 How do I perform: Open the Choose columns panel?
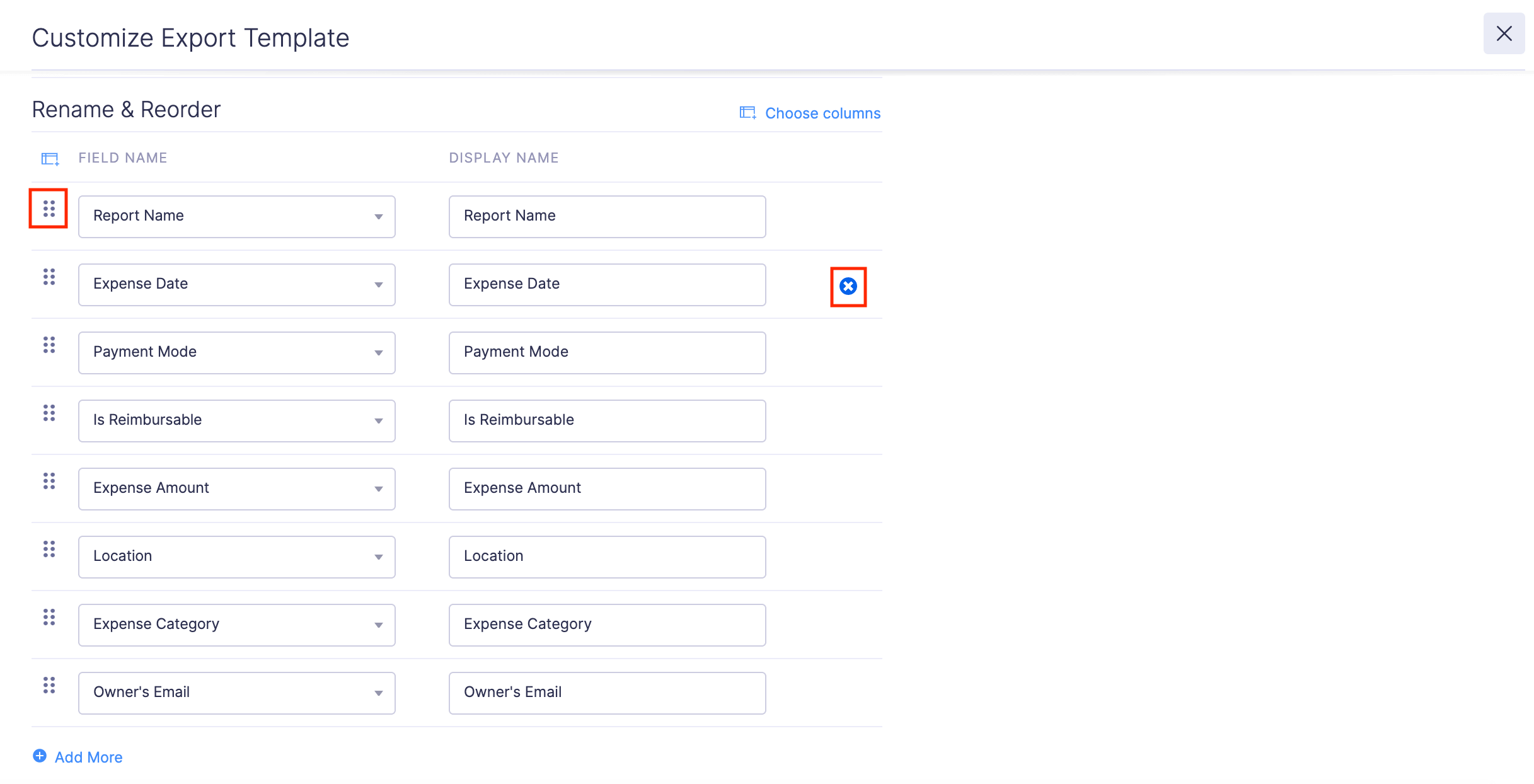(x=822, y=113)
